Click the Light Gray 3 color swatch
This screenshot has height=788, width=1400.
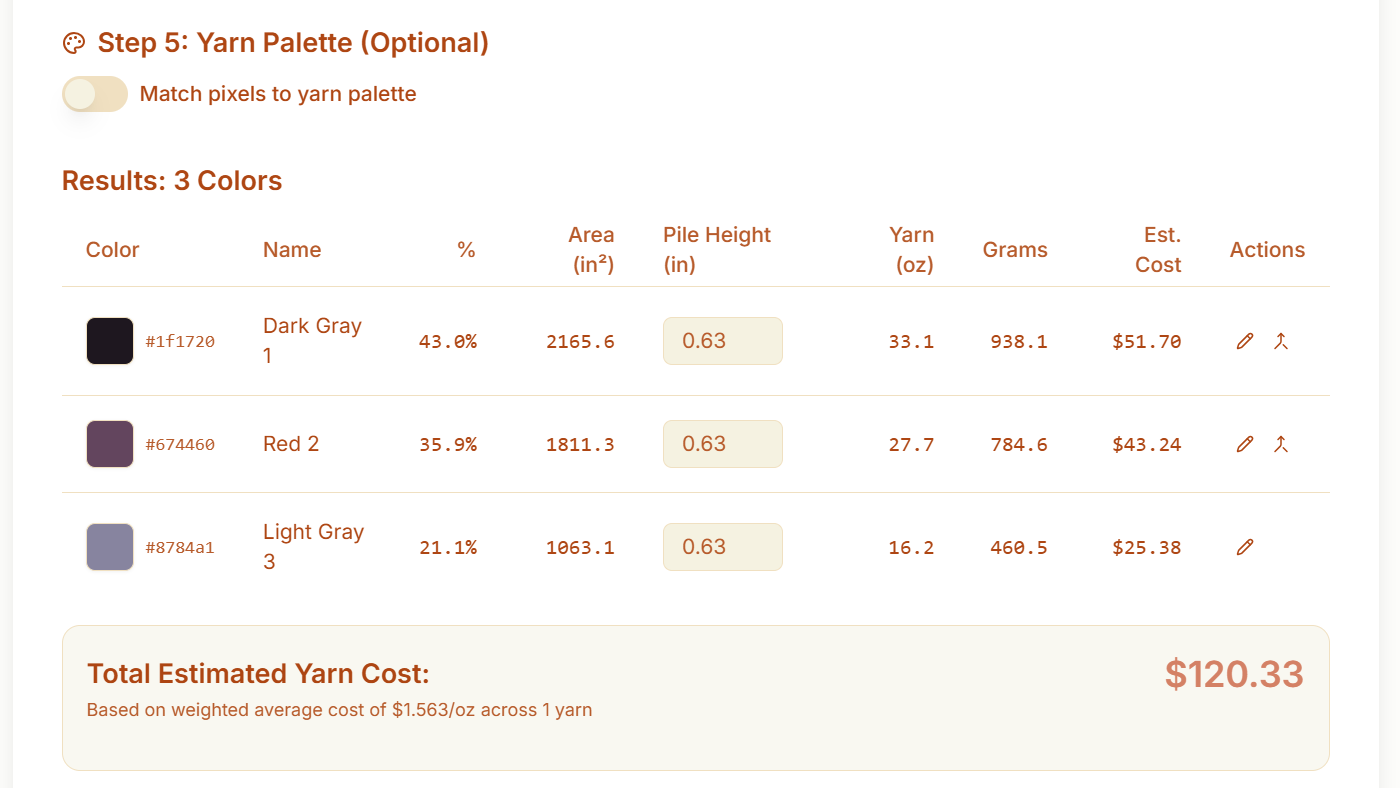coord(109,547)
